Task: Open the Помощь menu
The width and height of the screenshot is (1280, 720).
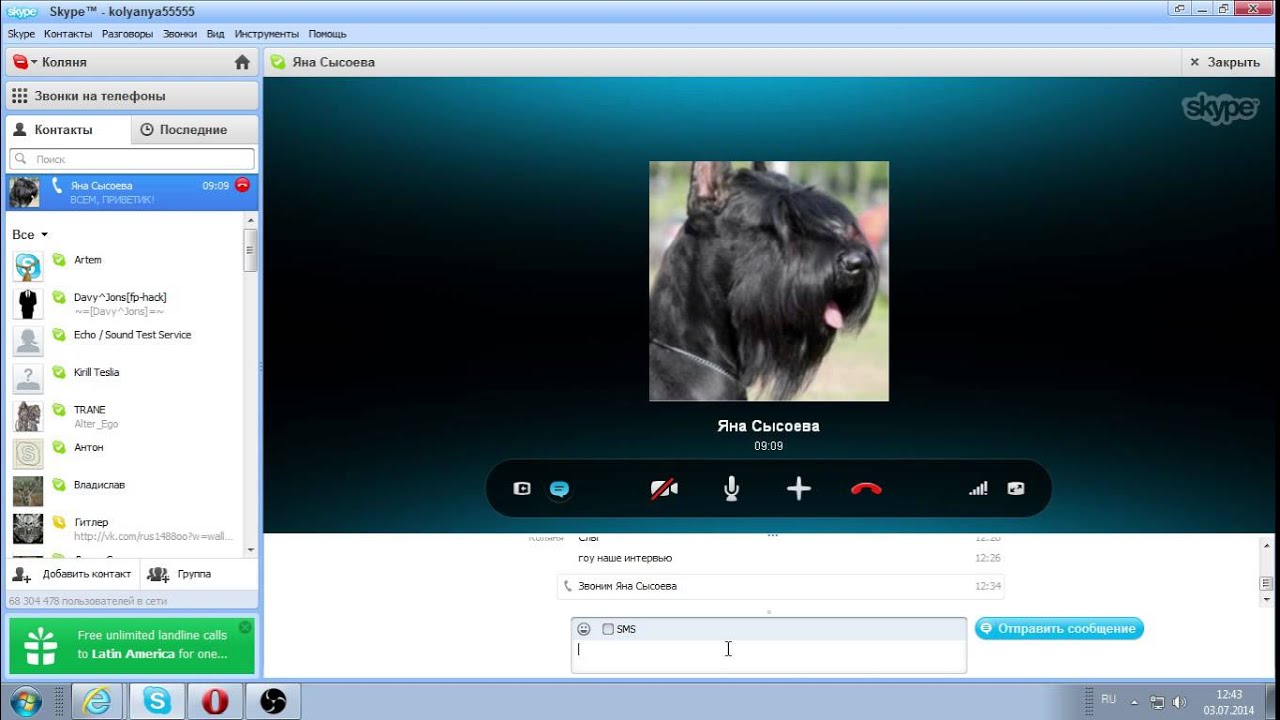Action: [x=327, y=34]
